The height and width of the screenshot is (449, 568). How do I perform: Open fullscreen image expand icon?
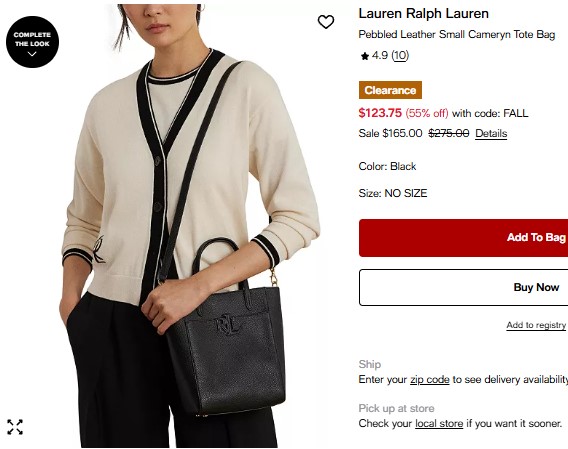pos(15,427)
